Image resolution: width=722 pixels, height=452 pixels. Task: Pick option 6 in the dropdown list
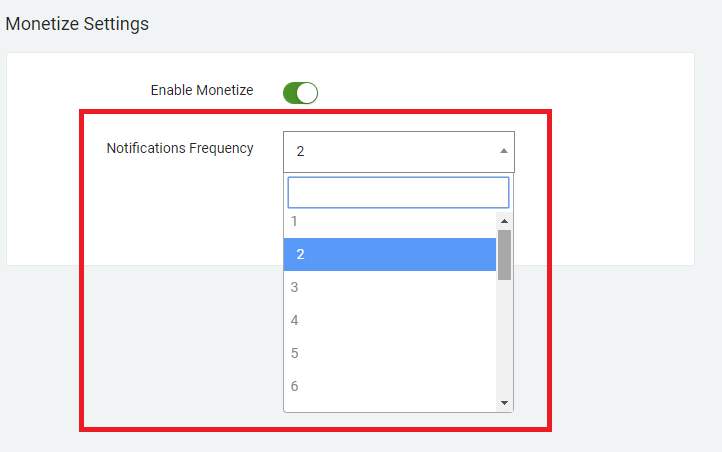click(390, 386)
